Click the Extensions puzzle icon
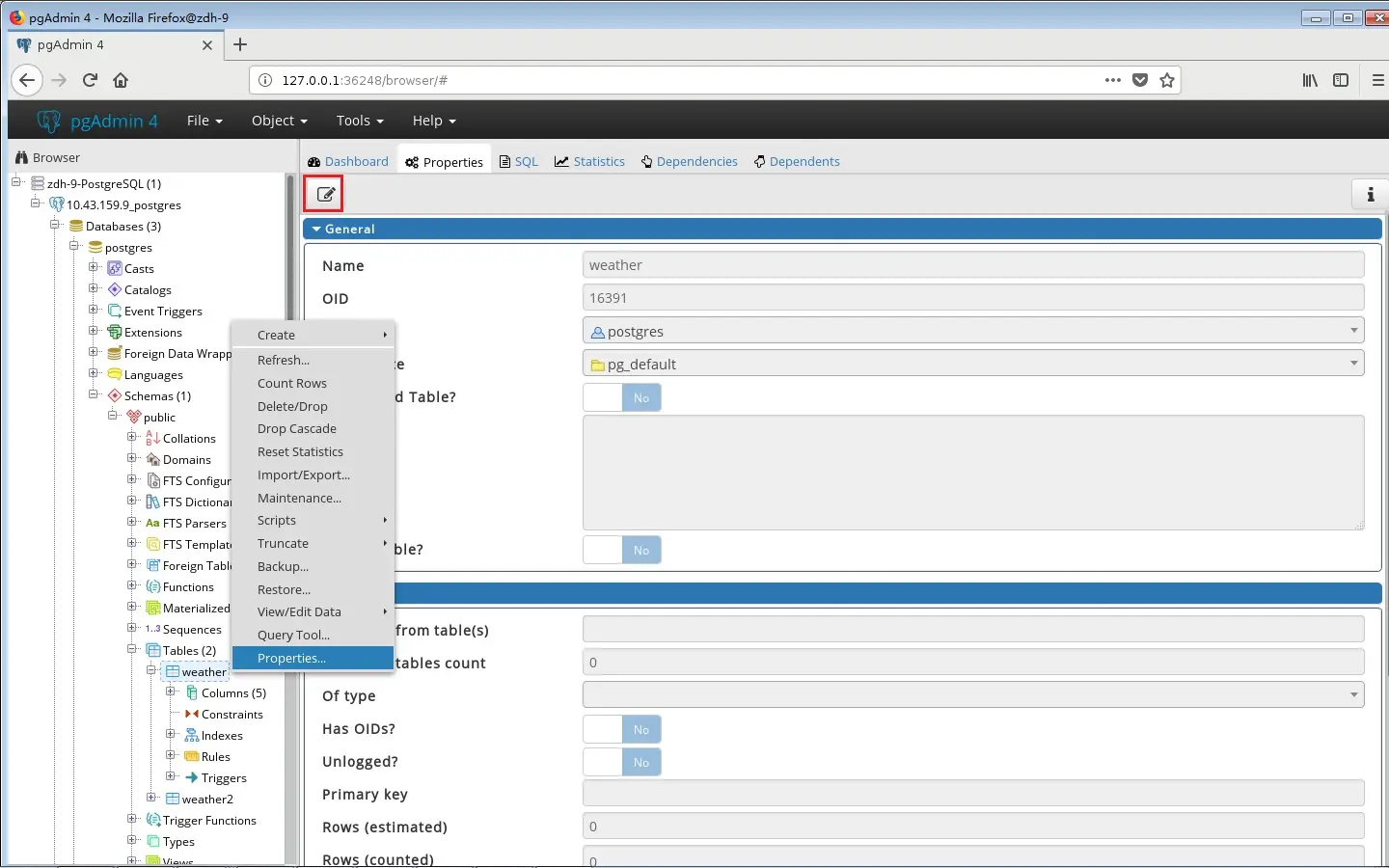The height and width of the screenshot is (868, 1389). tap(115, 332)
